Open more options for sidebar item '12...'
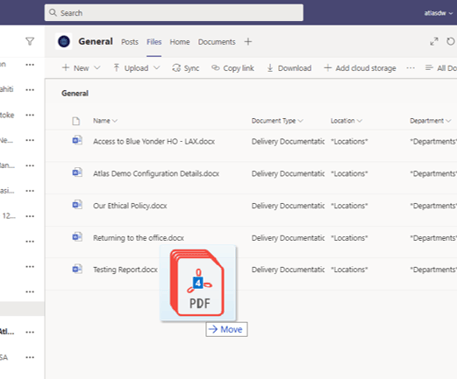The height and width of the screenshot is (379, 457). click(30, 216)
